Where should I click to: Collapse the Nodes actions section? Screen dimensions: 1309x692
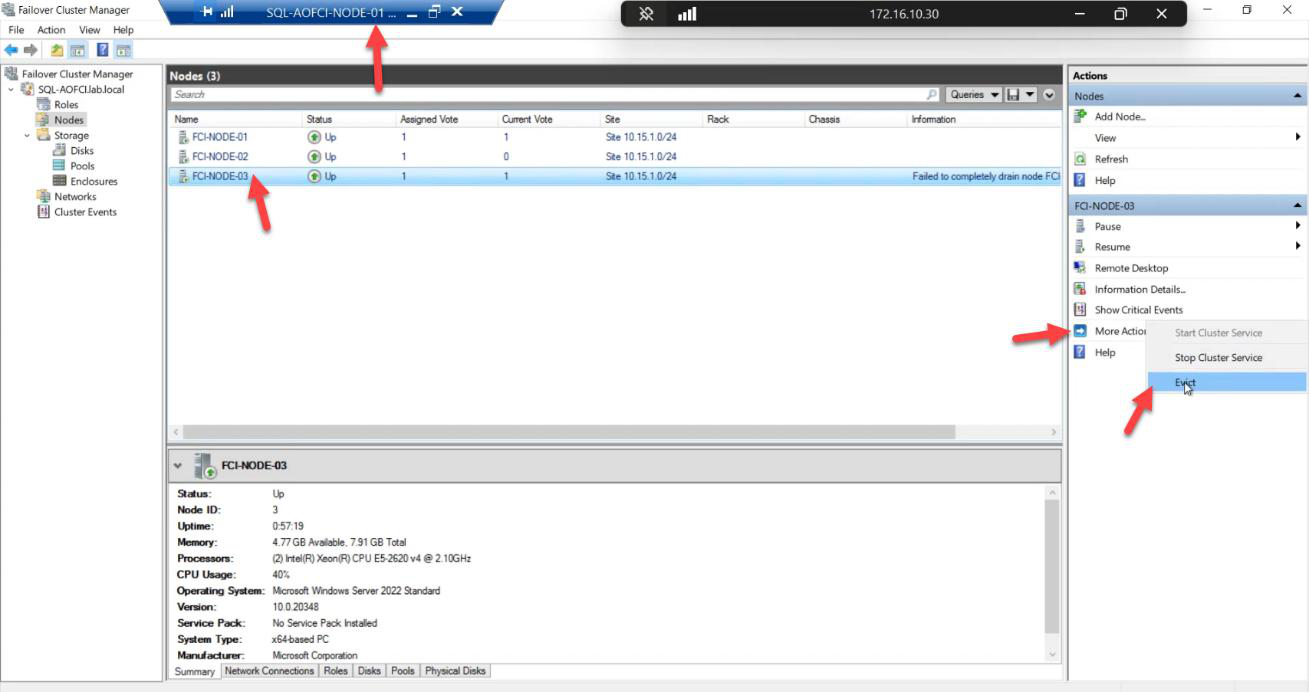tap(1298, 96)
